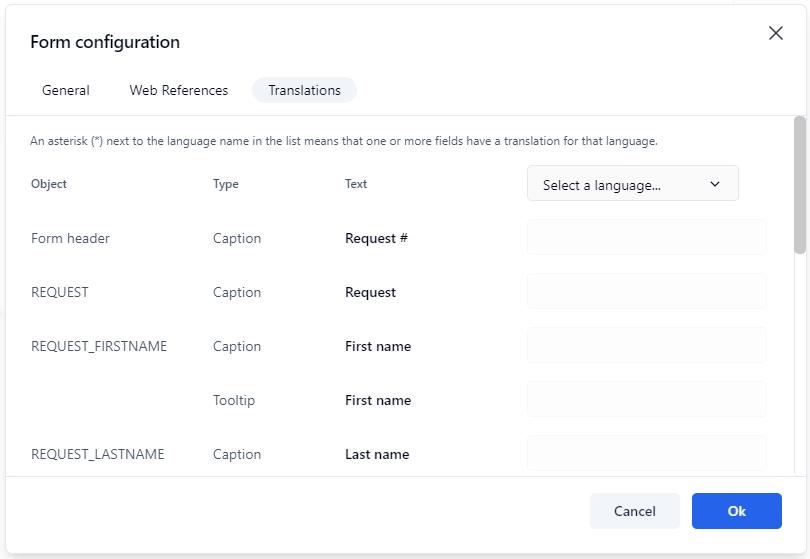Close the Form configuration dialog
This screenshot has height=559, width=810.
(x=775, y=33)
